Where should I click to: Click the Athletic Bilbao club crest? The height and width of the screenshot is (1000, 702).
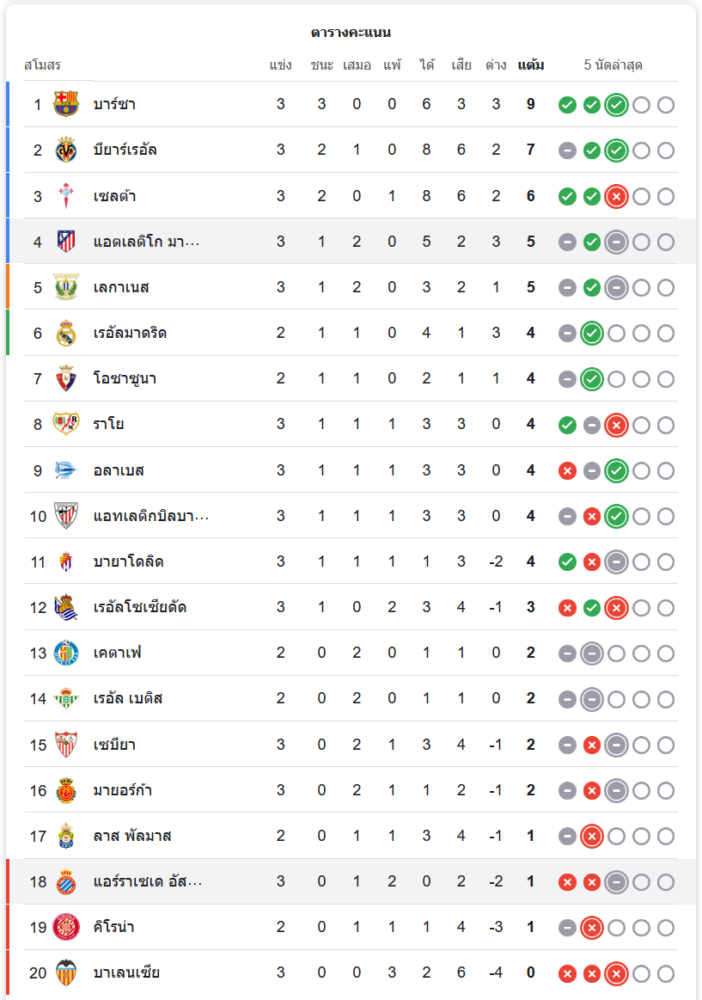[x=66, y=515]
